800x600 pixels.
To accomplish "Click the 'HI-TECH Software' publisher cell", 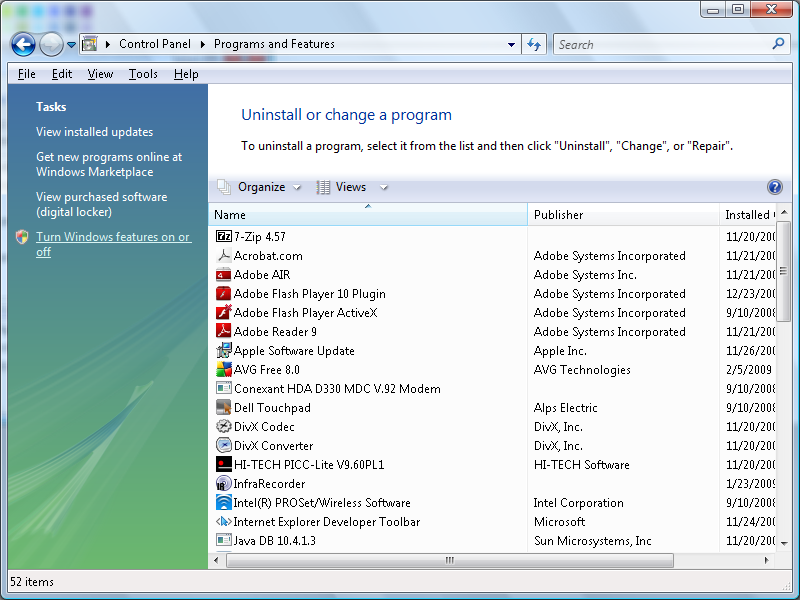I will coord(582,465).
